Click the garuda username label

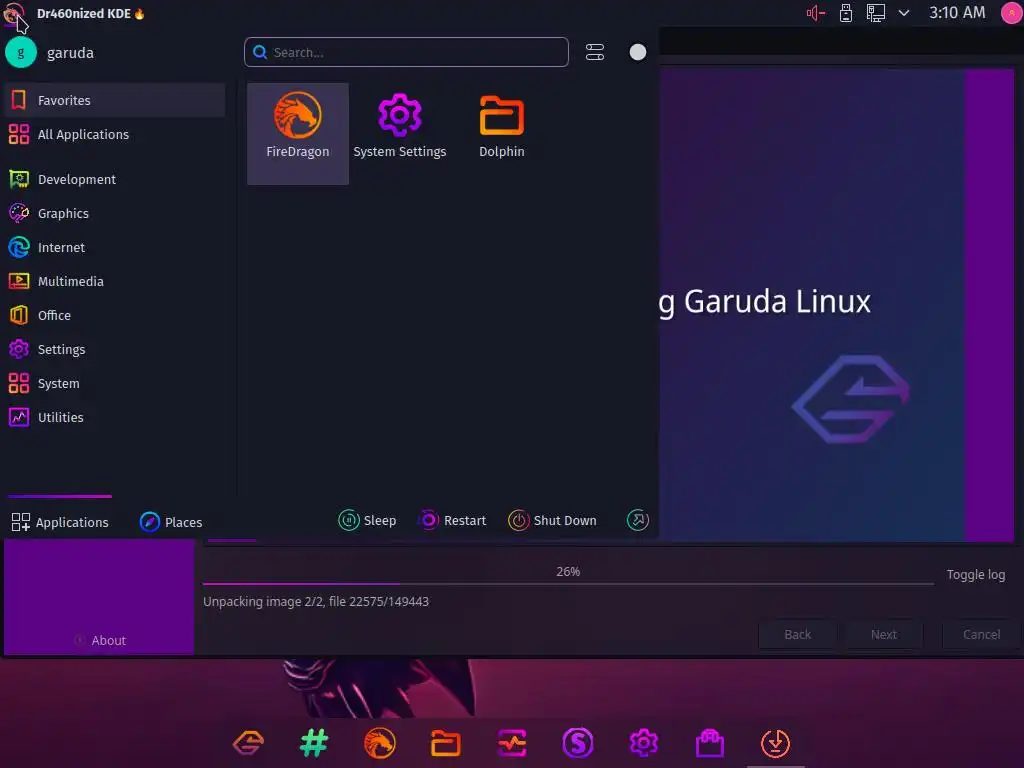pos(70,53)
